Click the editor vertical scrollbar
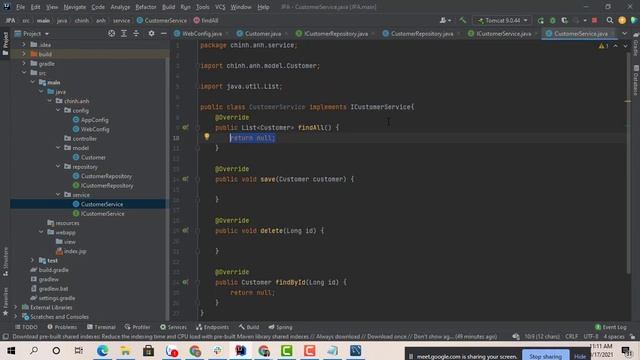640x360 pixels. tap(628, 163)
